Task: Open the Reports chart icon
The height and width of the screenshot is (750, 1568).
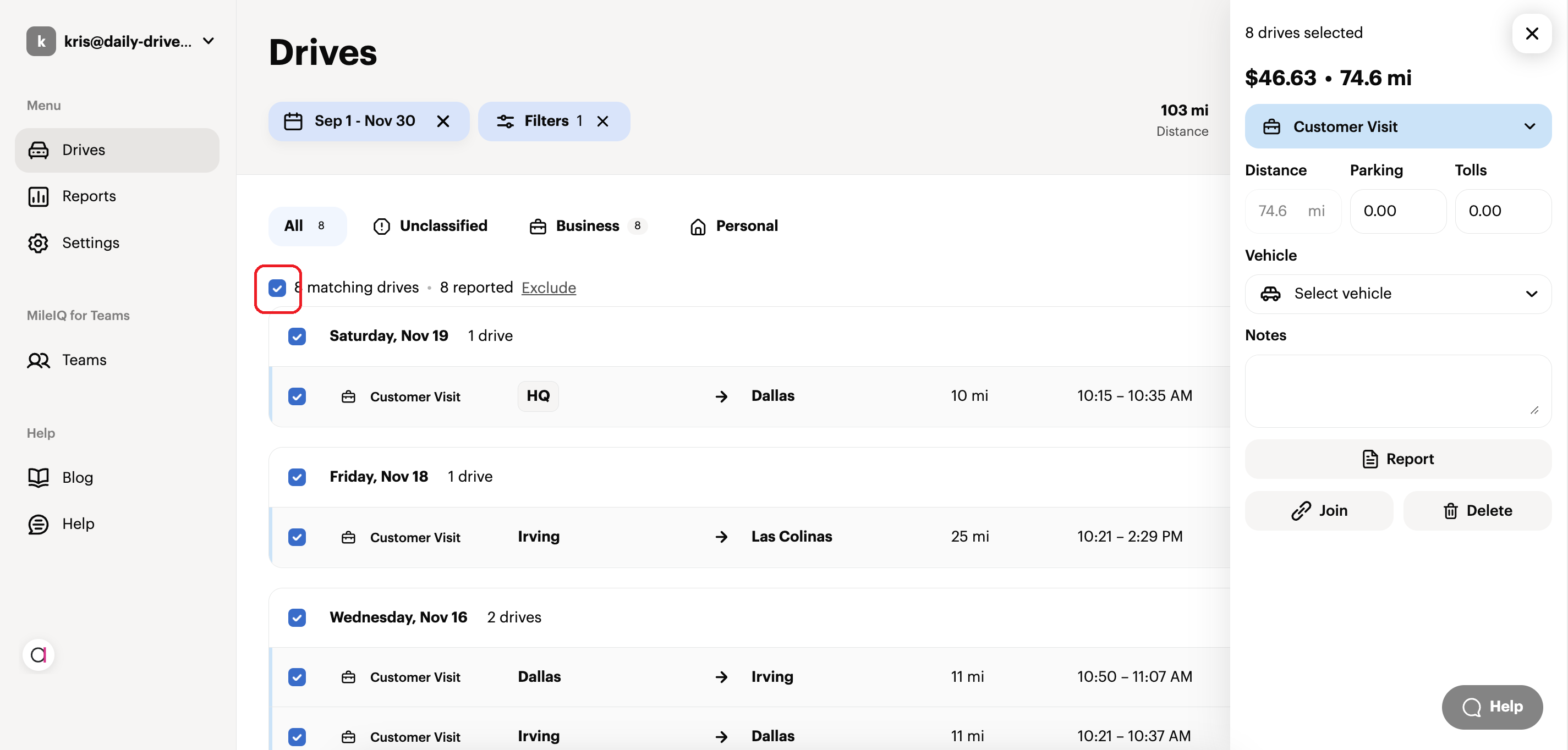Action: click(39, 196)
